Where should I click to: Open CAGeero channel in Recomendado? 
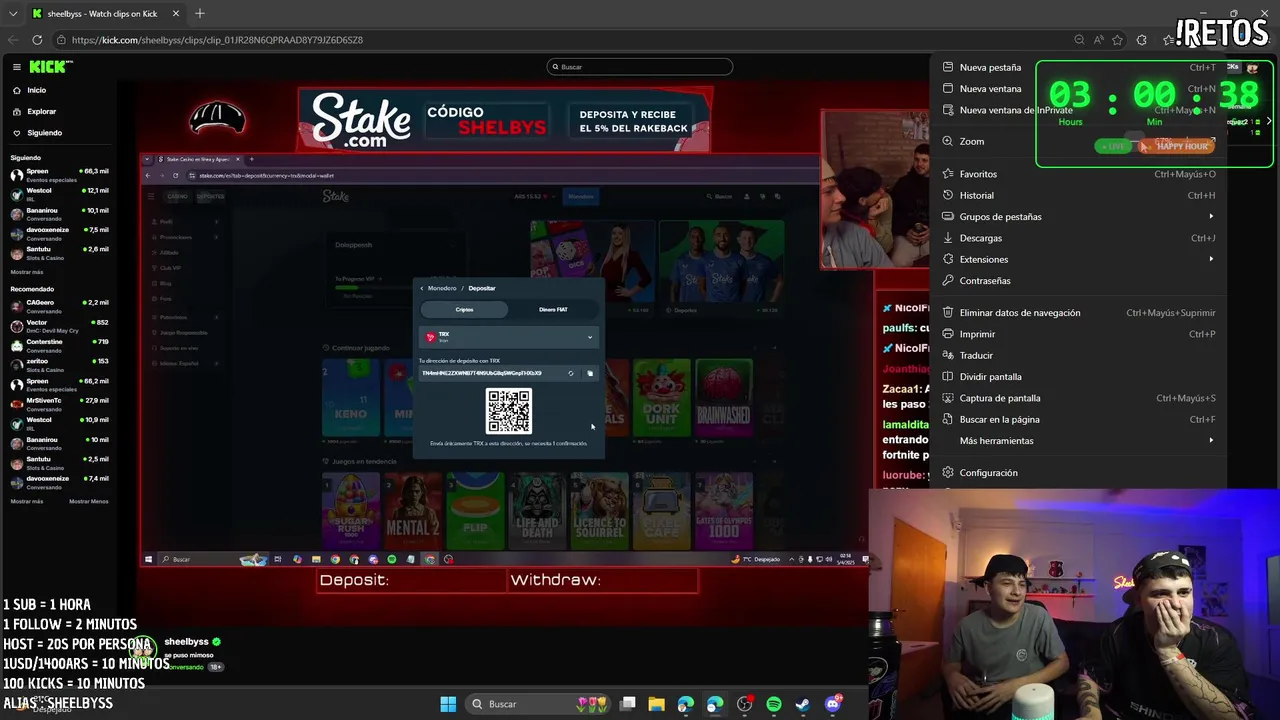coord(60,306)
